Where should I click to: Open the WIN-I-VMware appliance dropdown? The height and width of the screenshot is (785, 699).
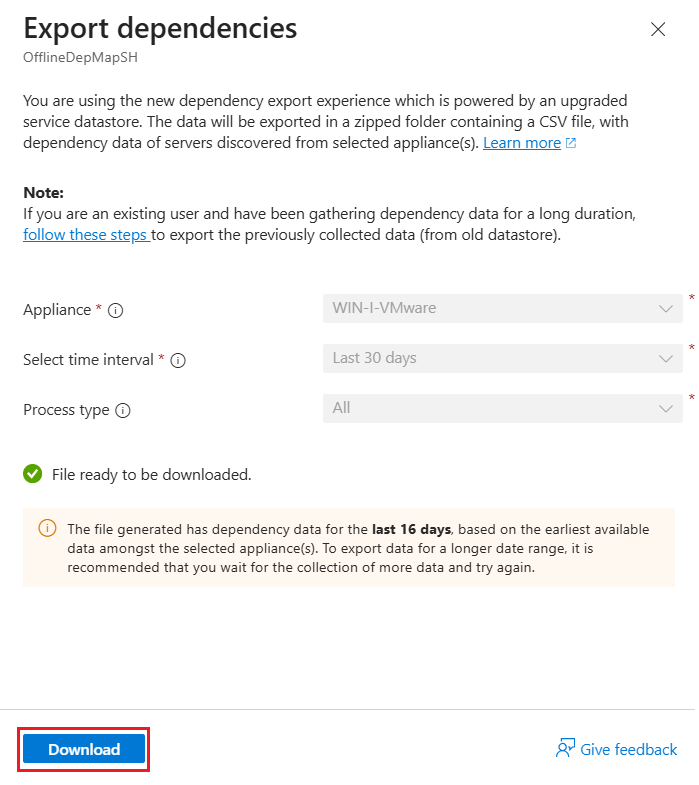503,308
